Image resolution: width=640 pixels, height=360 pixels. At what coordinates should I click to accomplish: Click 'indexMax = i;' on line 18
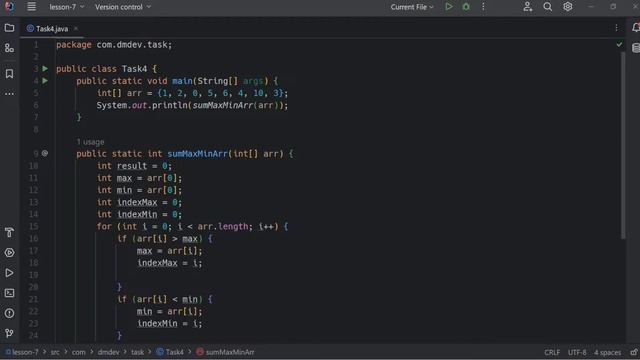[x=169, y=263]
